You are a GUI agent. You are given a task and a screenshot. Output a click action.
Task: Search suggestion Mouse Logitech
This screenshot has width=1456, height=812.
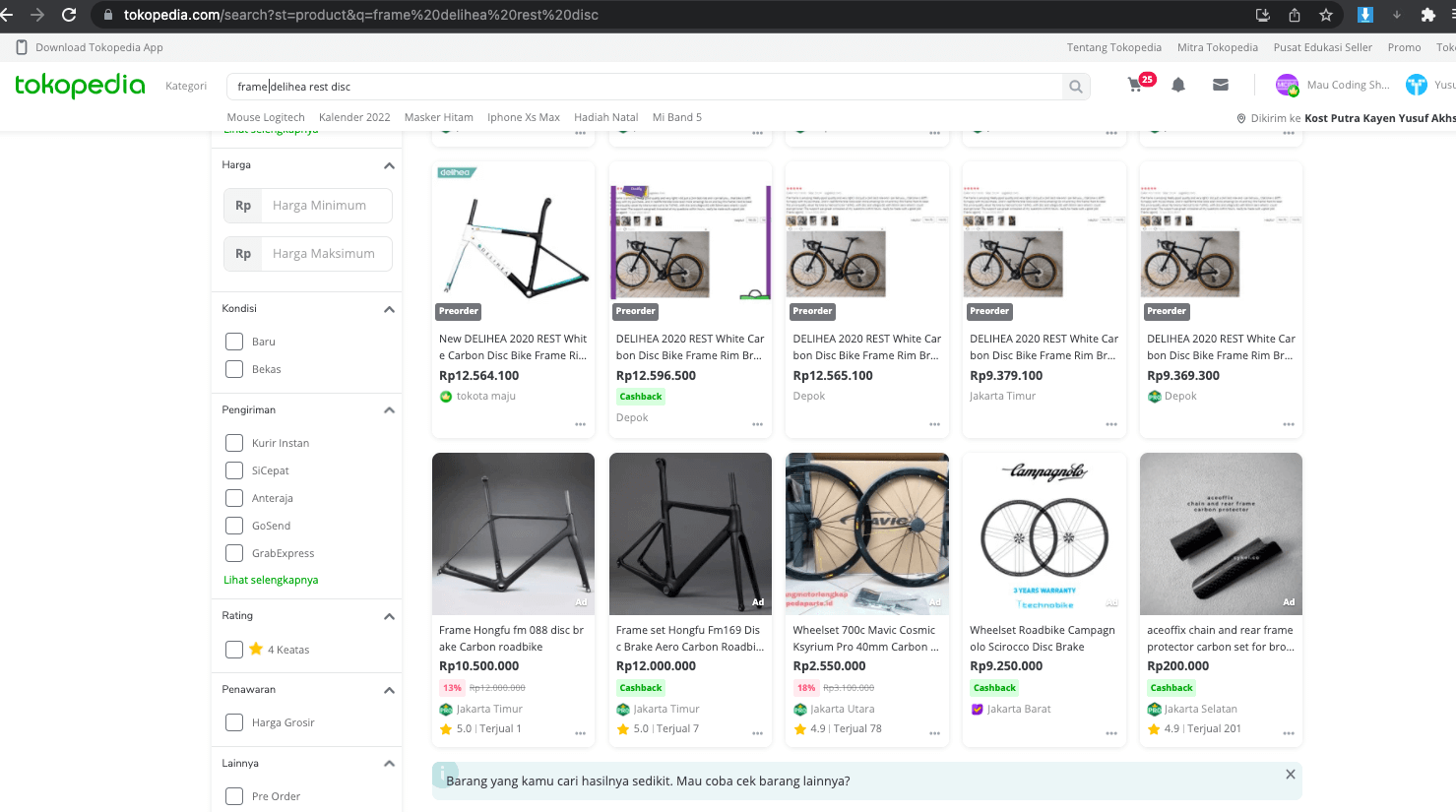pos(266,117)
